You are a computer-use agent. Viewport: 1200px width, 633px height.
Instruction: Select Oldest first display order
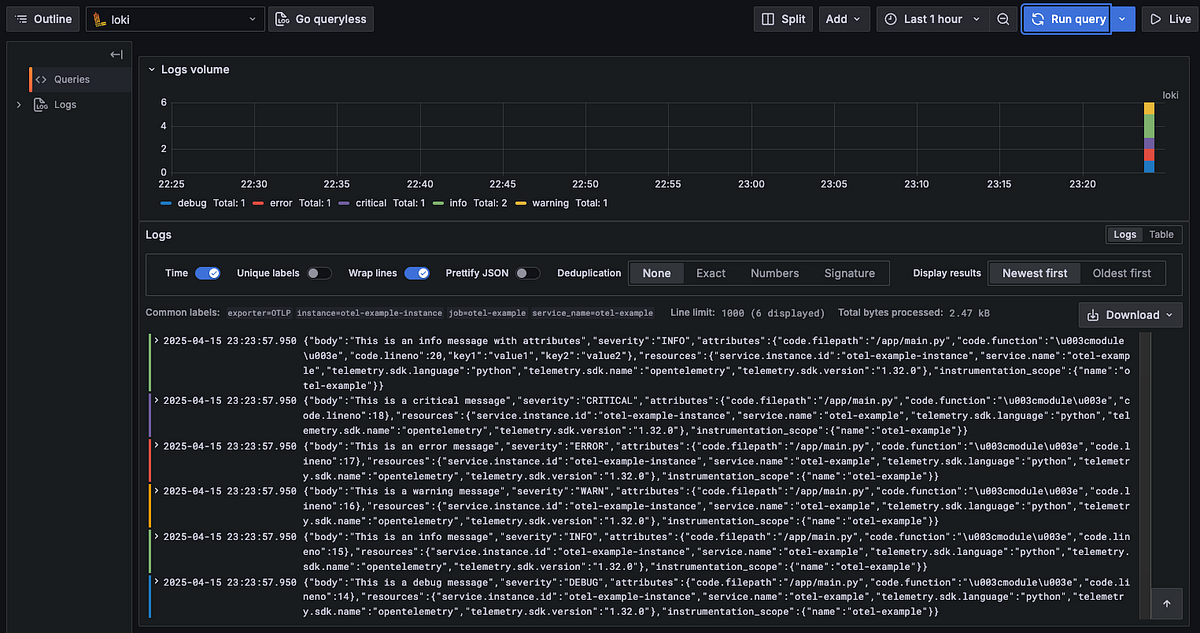(x=1122, y=272)
